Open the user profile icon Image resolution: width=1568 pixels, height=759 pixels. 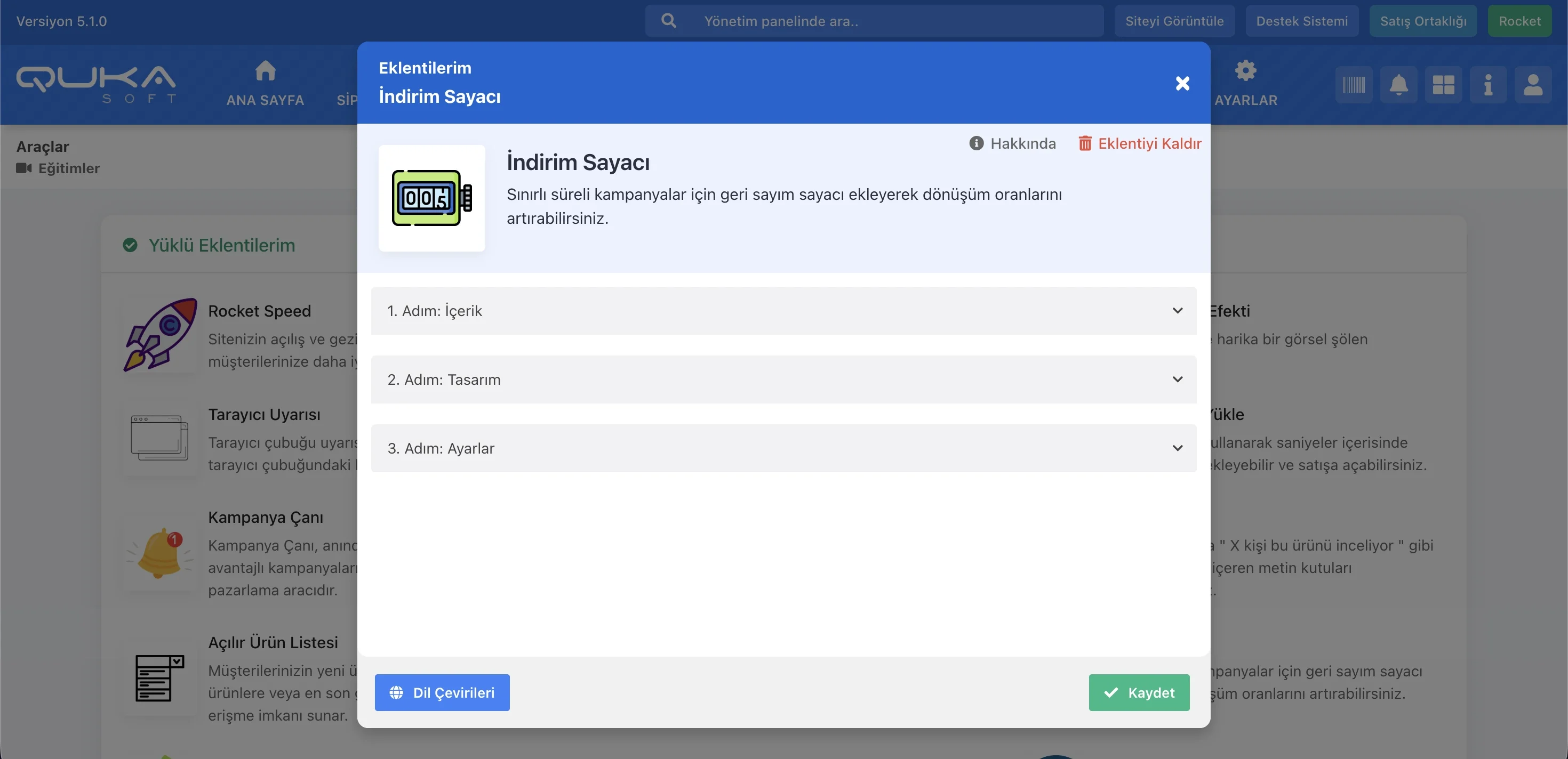1533,85
